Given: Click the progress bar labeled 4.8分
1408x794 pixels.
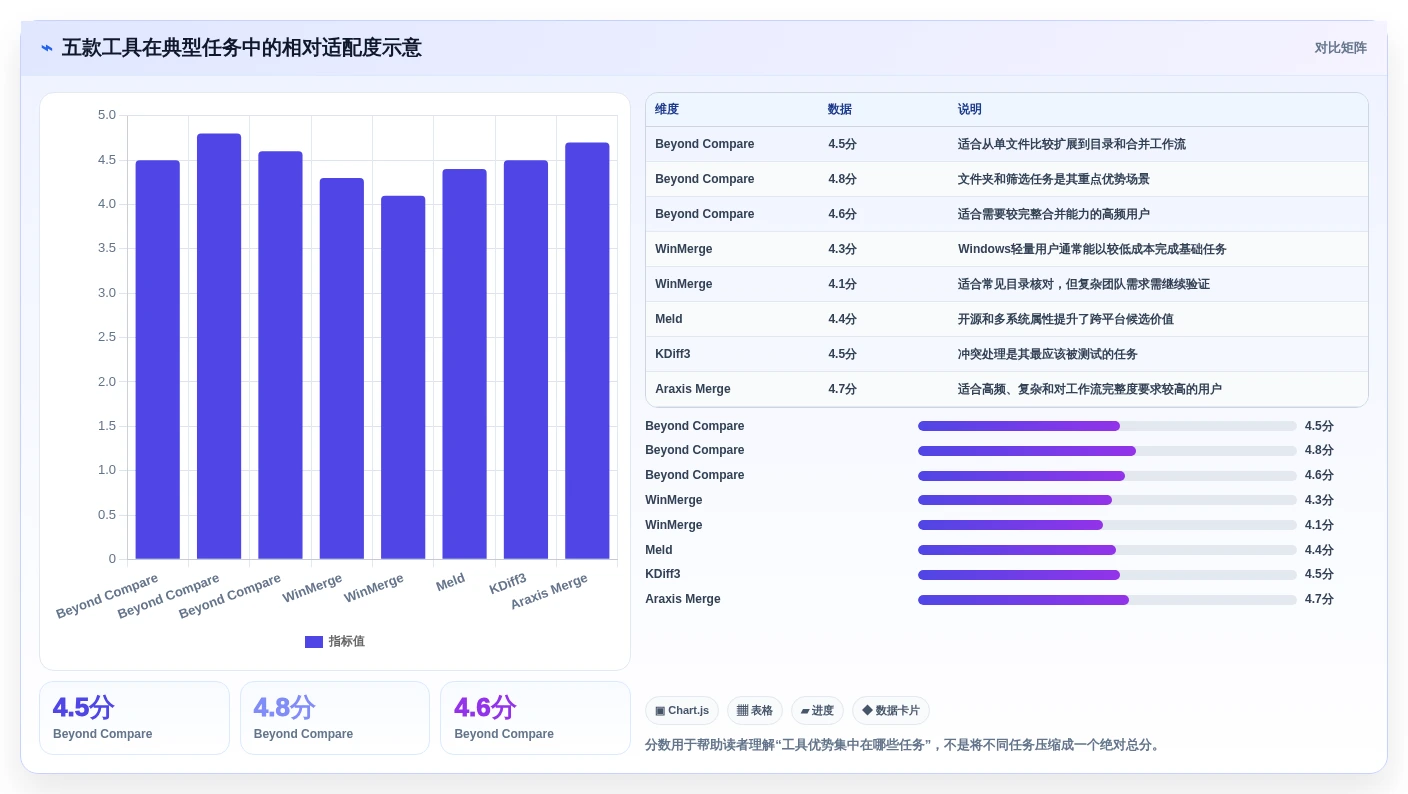Looking at the screenshot, I should click(x=1107, y=451).
